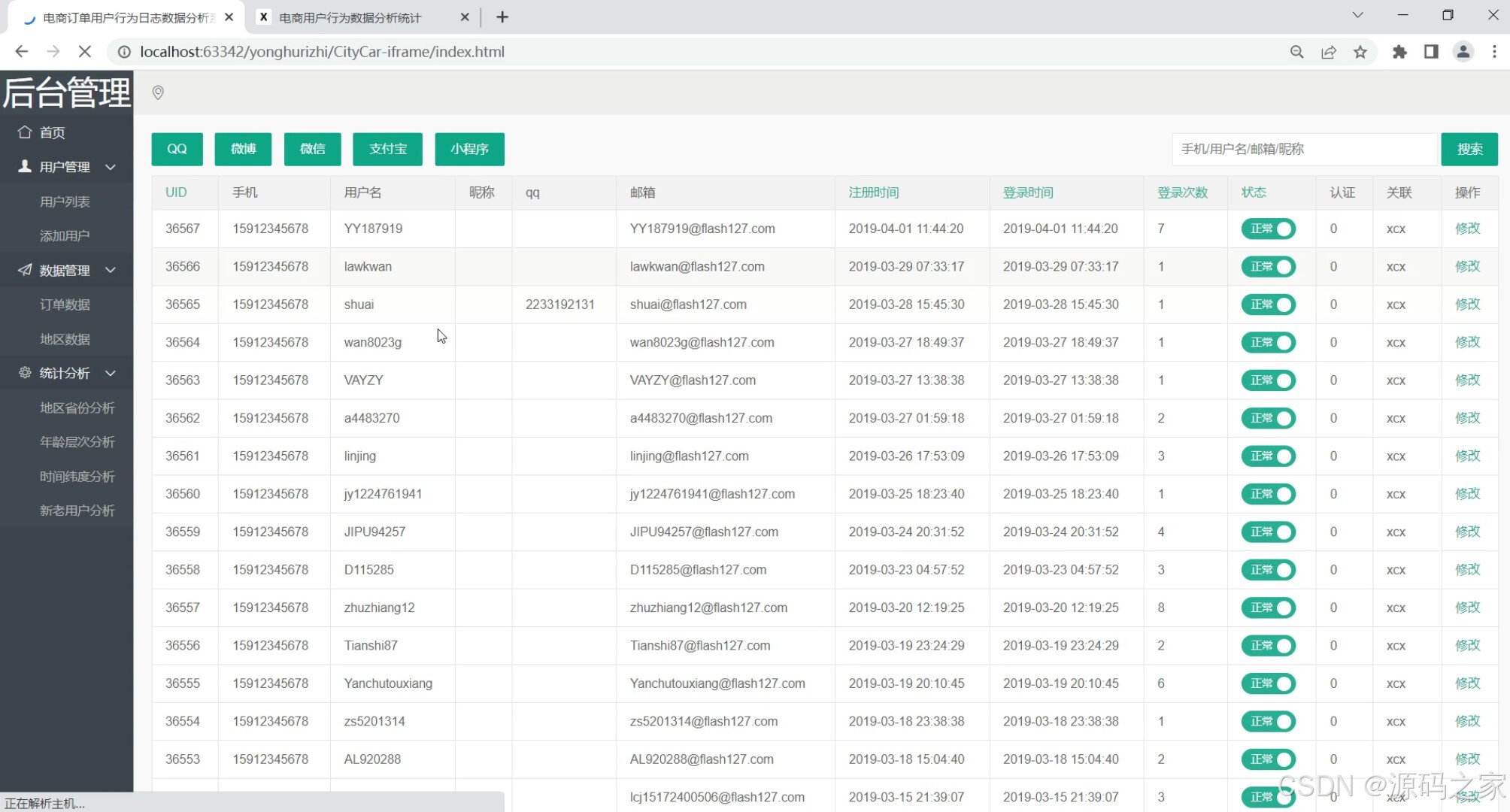Toggle status switch for user lawkwan

pos(1269,266)
